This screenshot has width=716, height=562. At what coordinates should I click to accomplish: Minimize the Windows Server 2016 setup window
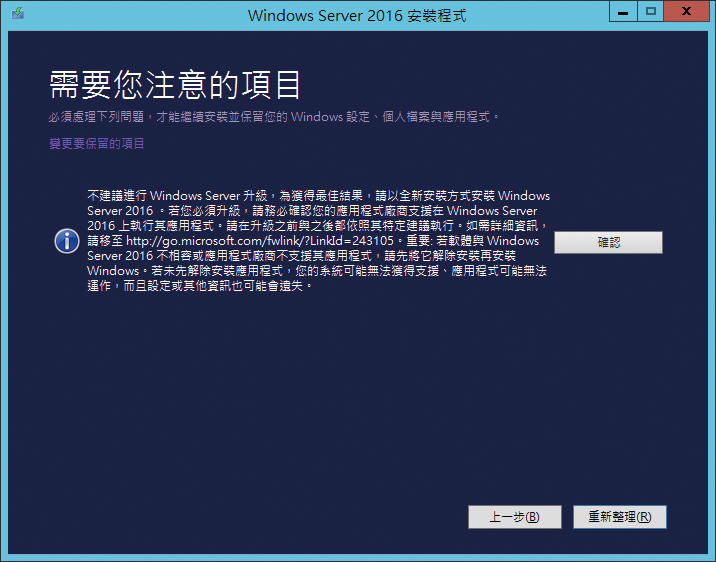tap(623, 11)
